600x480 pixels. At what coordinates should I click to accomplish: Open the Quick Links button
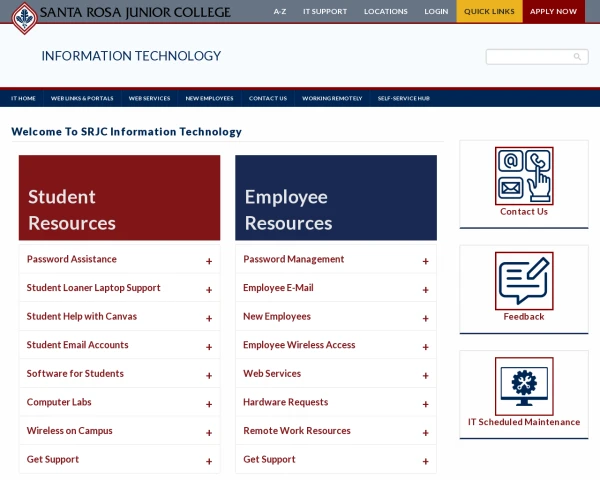pos(489,11)
